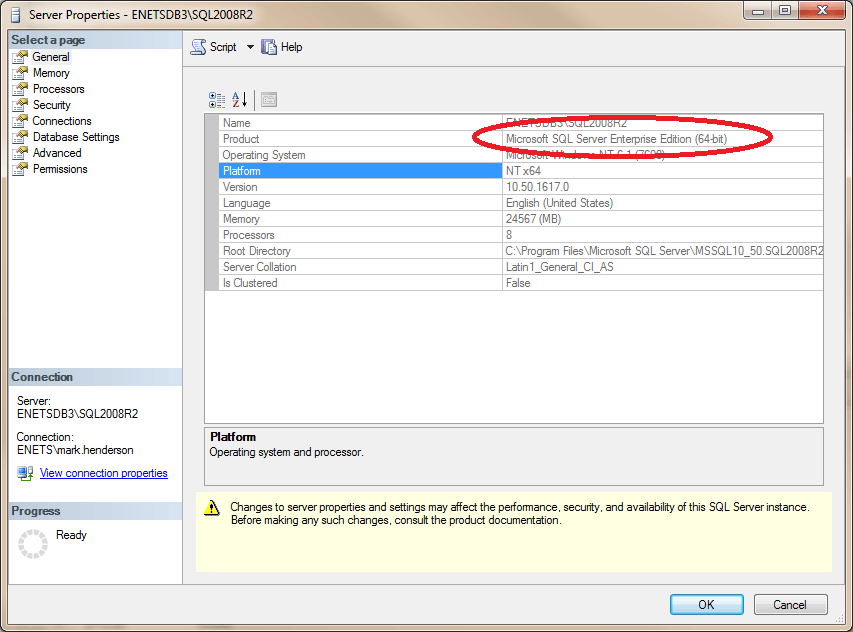Go to the Processors page
Image resolution: width=853 pixels, height=632 pixels.
(58, 89)
